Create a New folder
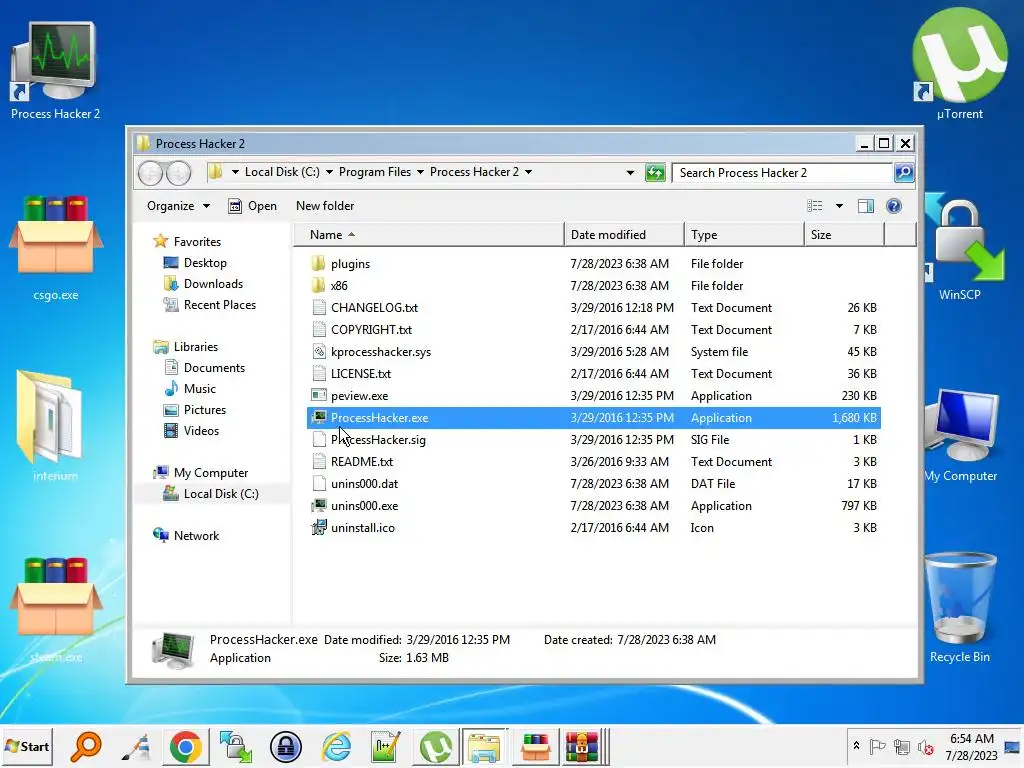The height and width of the screenshot is (768, 1024). point(325,206)
